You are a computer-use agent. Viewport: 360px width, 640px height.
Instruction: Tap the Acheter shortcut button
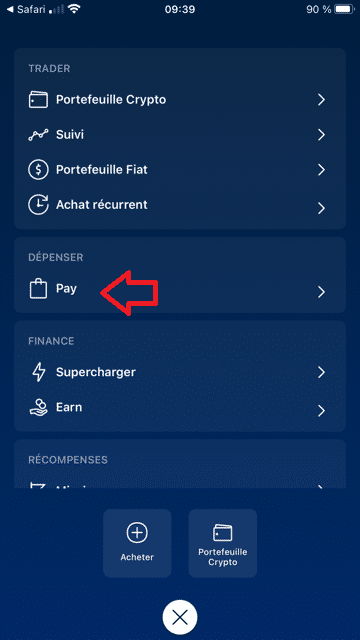(137, 543)
